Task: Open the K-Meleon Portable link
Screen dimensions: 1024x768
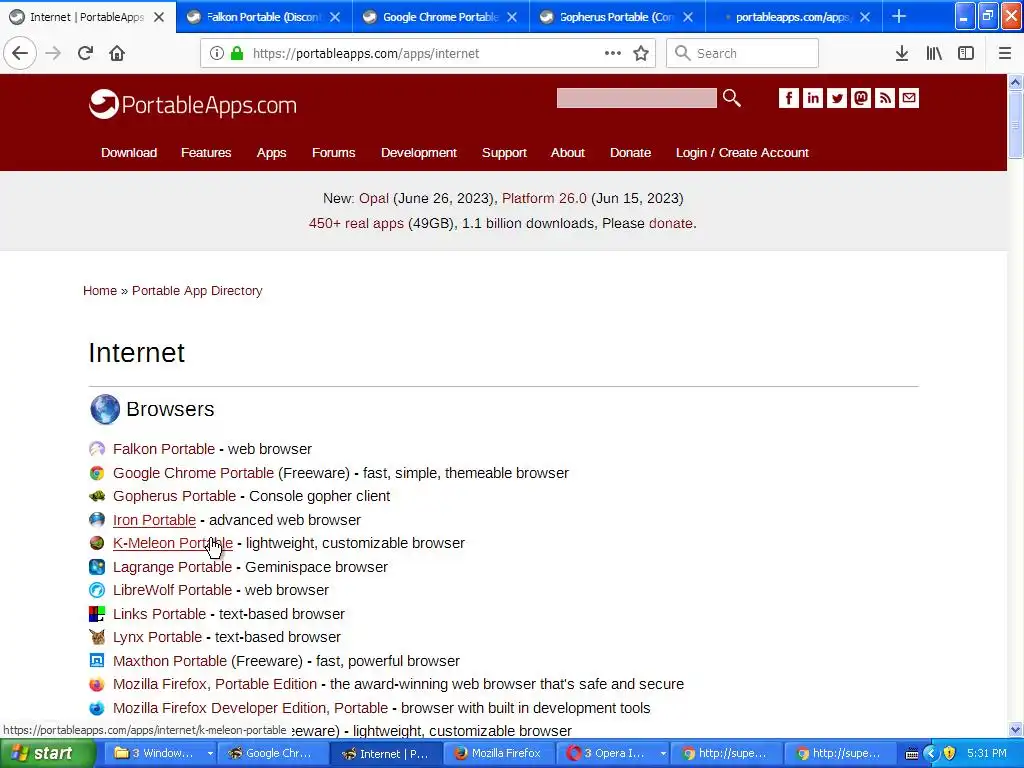Action: pyautogui.click(x=172, y=543)
